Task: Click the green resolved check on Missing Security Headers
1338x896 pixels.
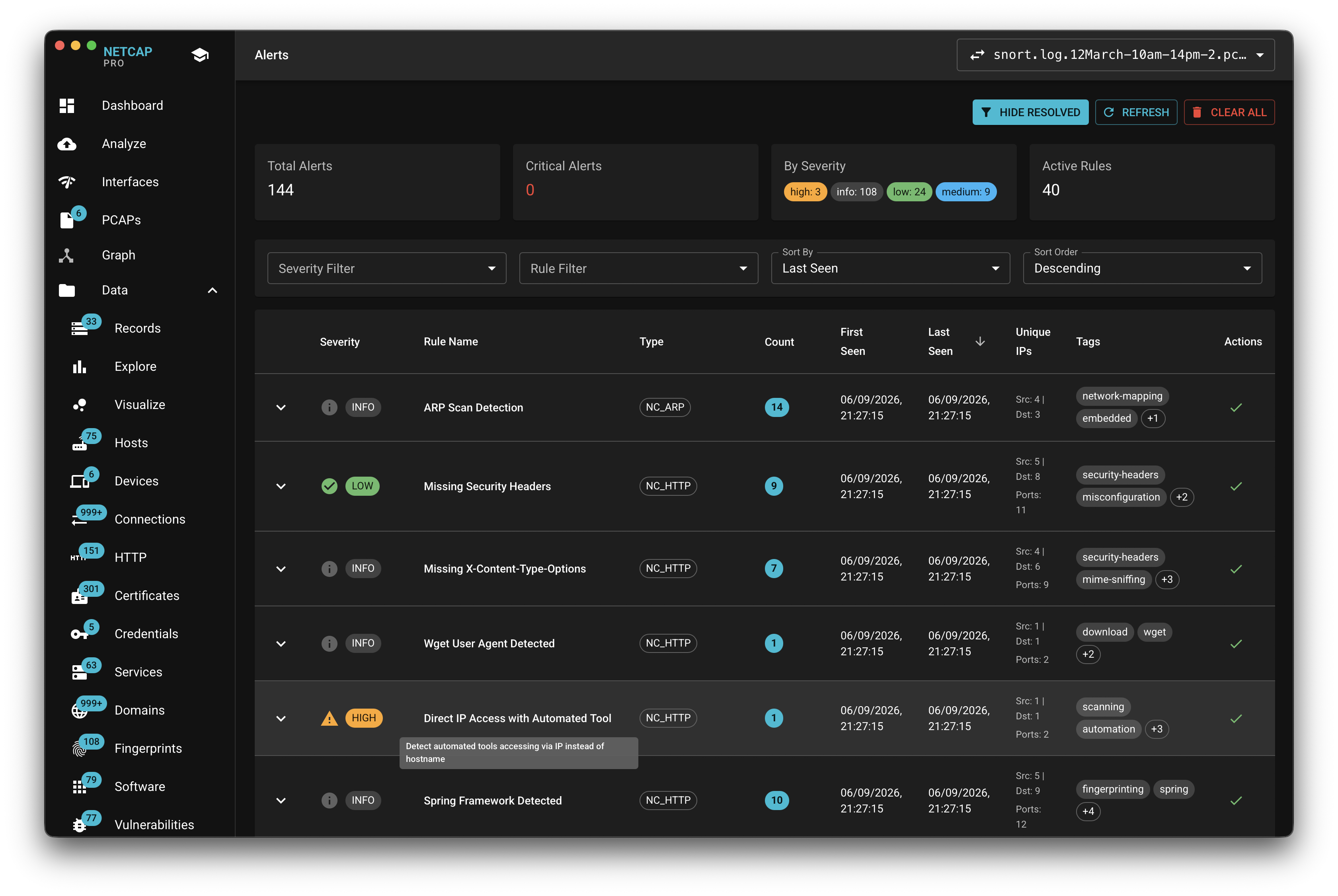Action: pos(329,486)
